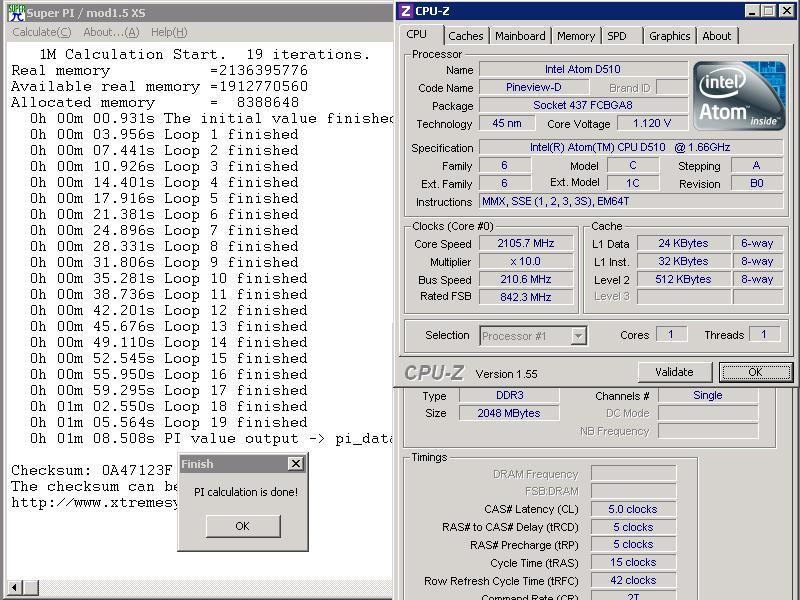
Task: Close the CPU-Z window
Action: pos(786,11)
